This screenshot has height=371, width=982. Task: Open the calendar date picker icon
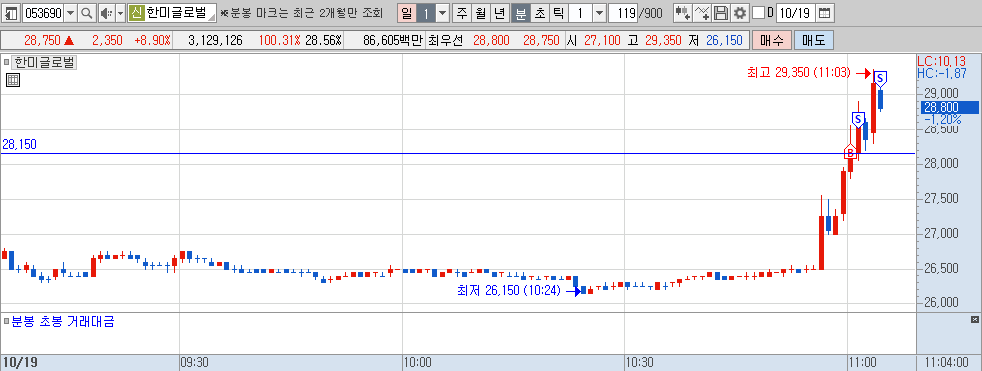[x=825, y=13]
